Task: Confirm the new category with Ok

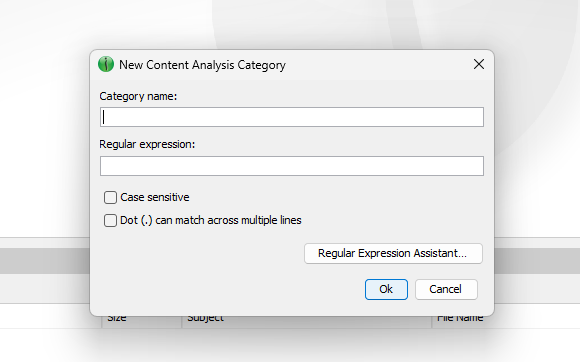Action: coord(386,289)
